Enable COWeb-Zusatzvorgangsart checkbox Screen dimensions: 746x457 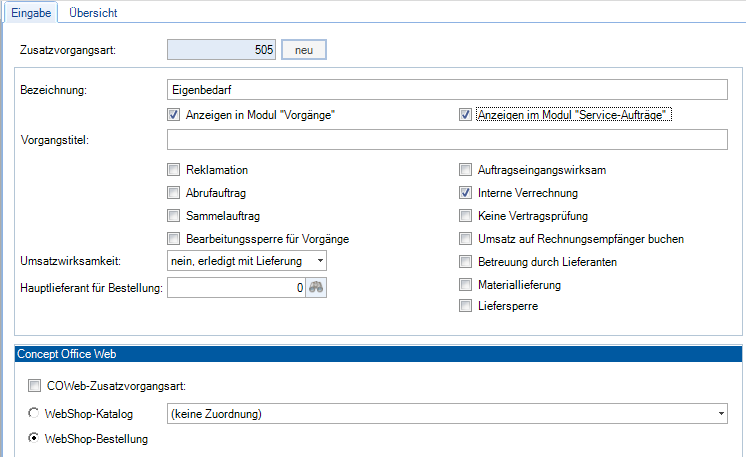click(x=36, y=386)
